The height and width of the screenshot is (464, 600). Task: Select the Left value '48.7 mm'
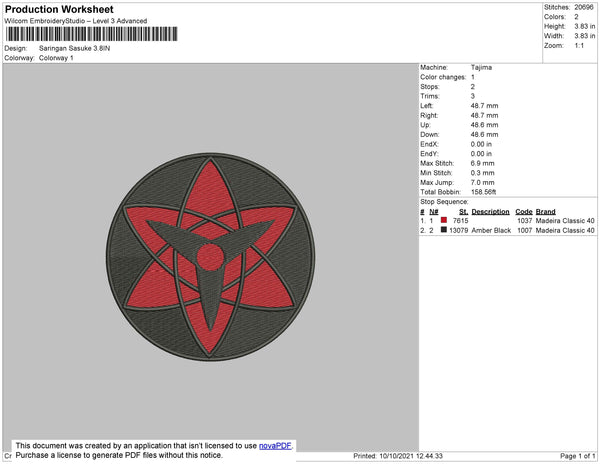point(484,106)
